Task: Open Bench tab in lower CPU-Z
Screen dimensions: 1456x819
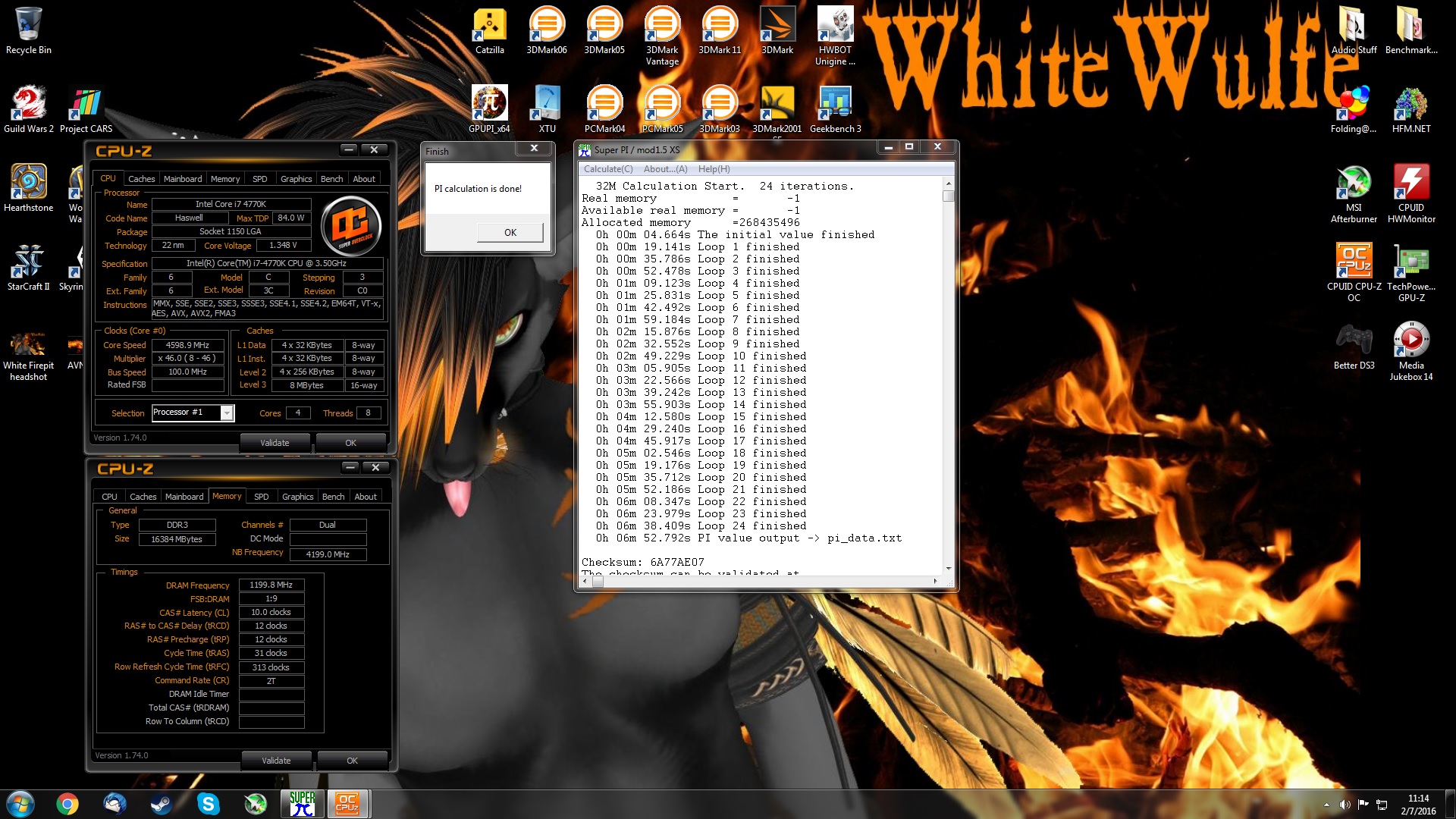Action: pos(333,497)
